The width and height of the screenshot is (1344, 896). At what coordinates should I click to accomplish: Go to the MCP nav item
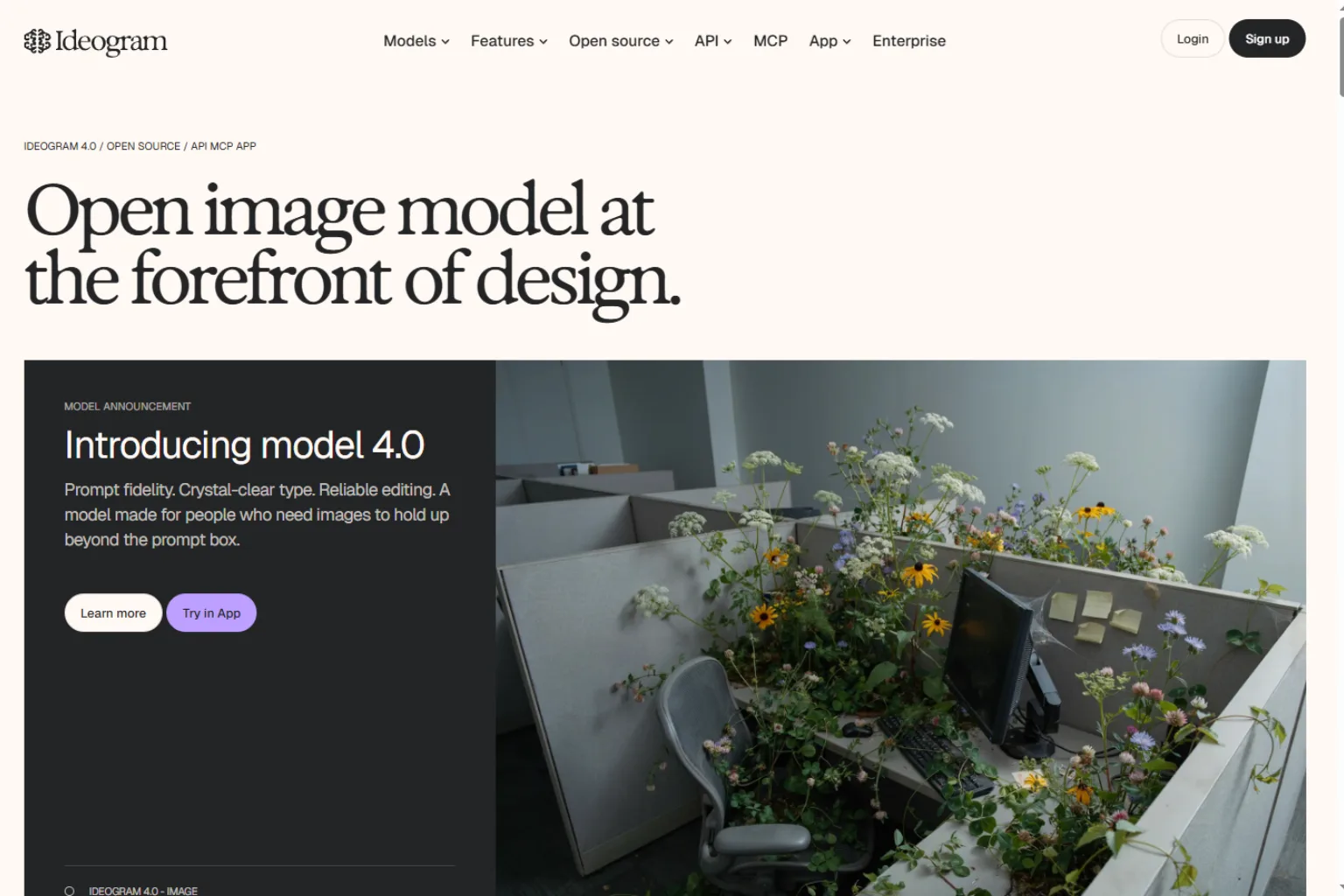771,41
